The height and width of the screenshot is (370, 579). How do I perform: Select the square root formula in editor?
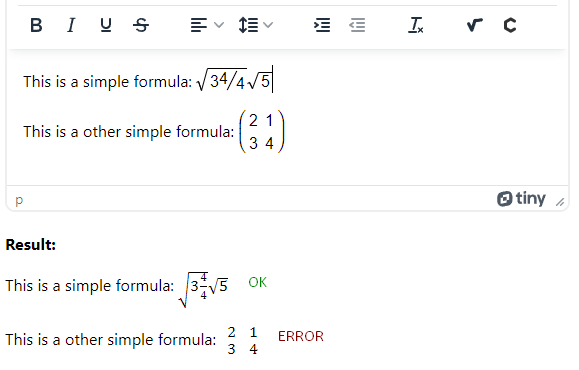234,80
